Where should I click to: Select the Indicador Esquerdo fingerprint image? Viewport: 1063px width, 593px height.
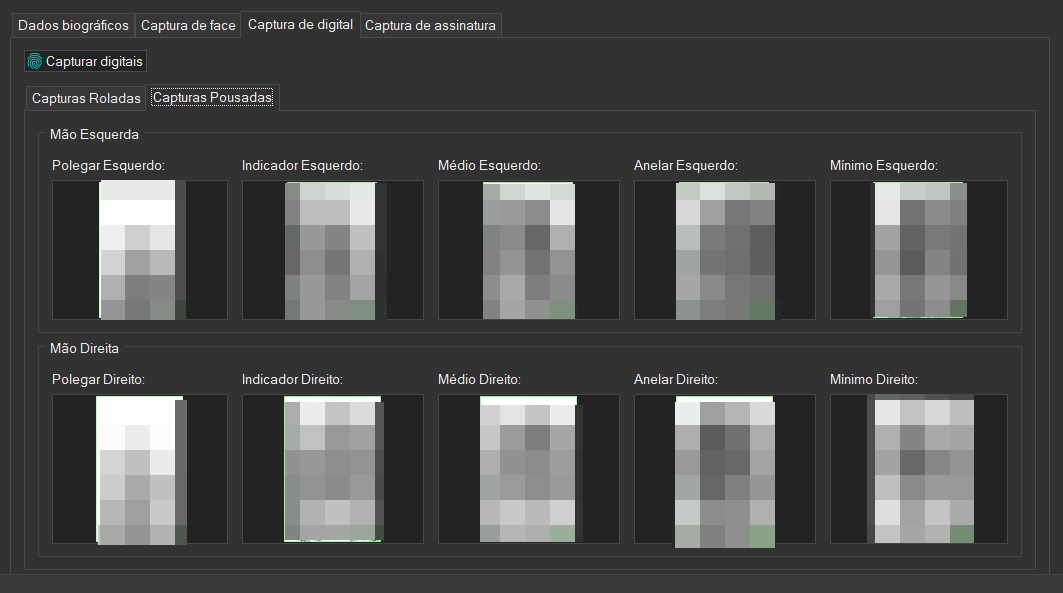[333, 250]
